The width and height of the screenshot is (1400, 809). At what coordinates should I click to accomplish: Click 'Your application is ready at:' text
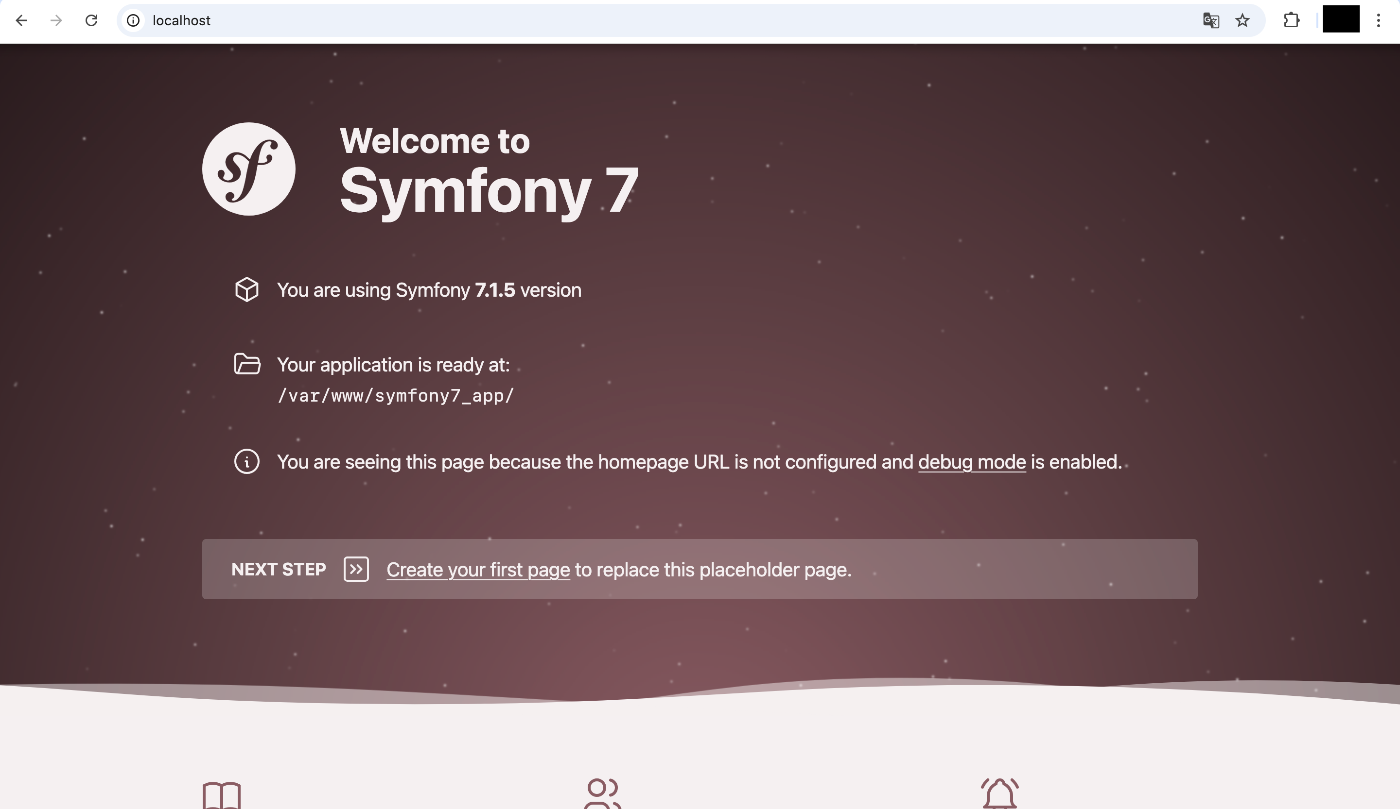click(x=393, y=365)
